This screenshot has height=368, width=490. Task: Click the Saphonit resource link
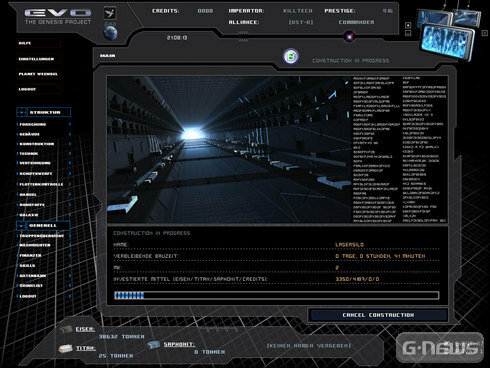(179, 344)
